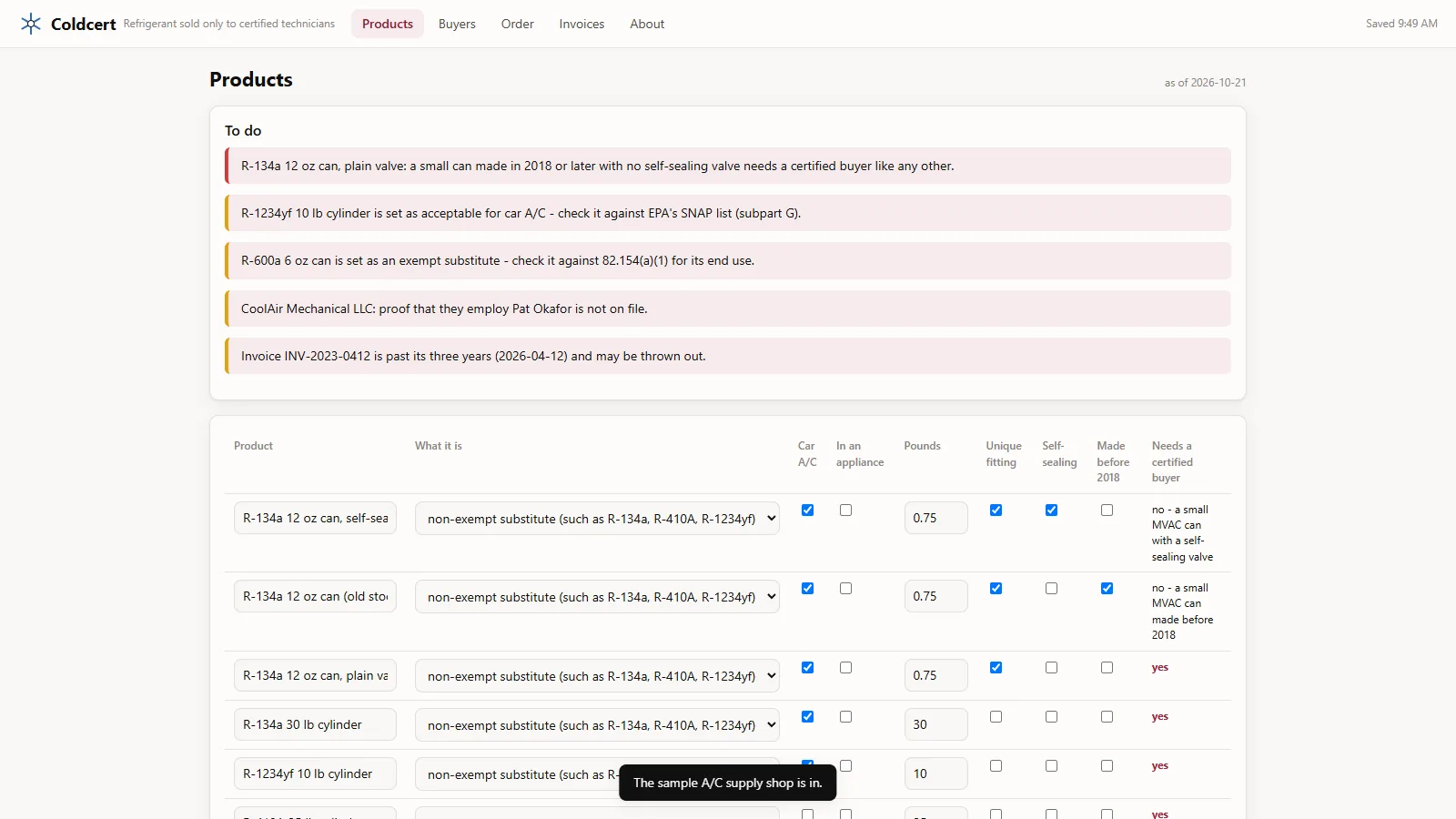Switch to the Order tab

[x=518, y=24]
